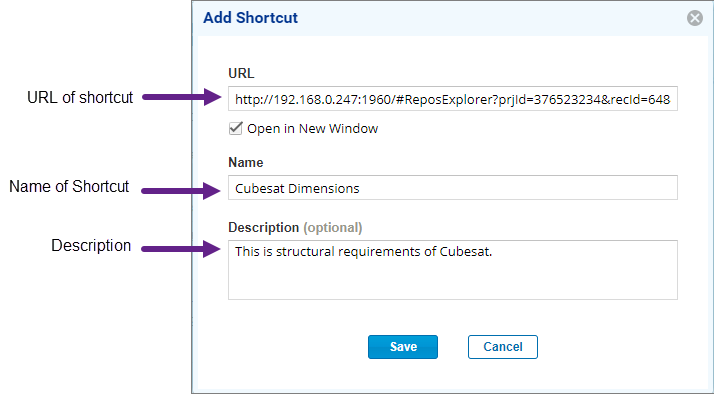Click the 'Open in New Window' label text

pyautogui.click(x=312, y=129)
